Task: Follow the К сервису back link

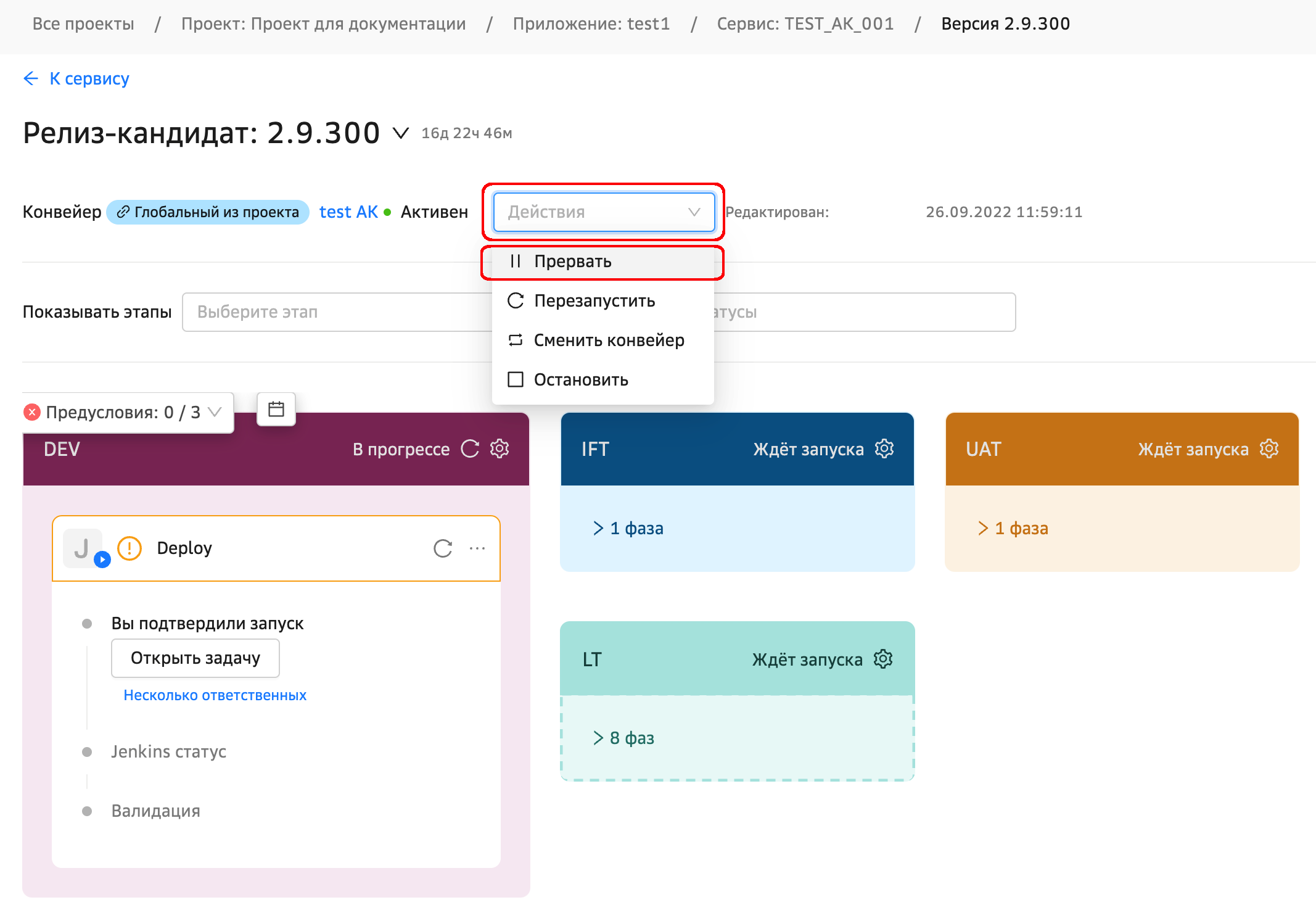Action: (x=77, y=79)
